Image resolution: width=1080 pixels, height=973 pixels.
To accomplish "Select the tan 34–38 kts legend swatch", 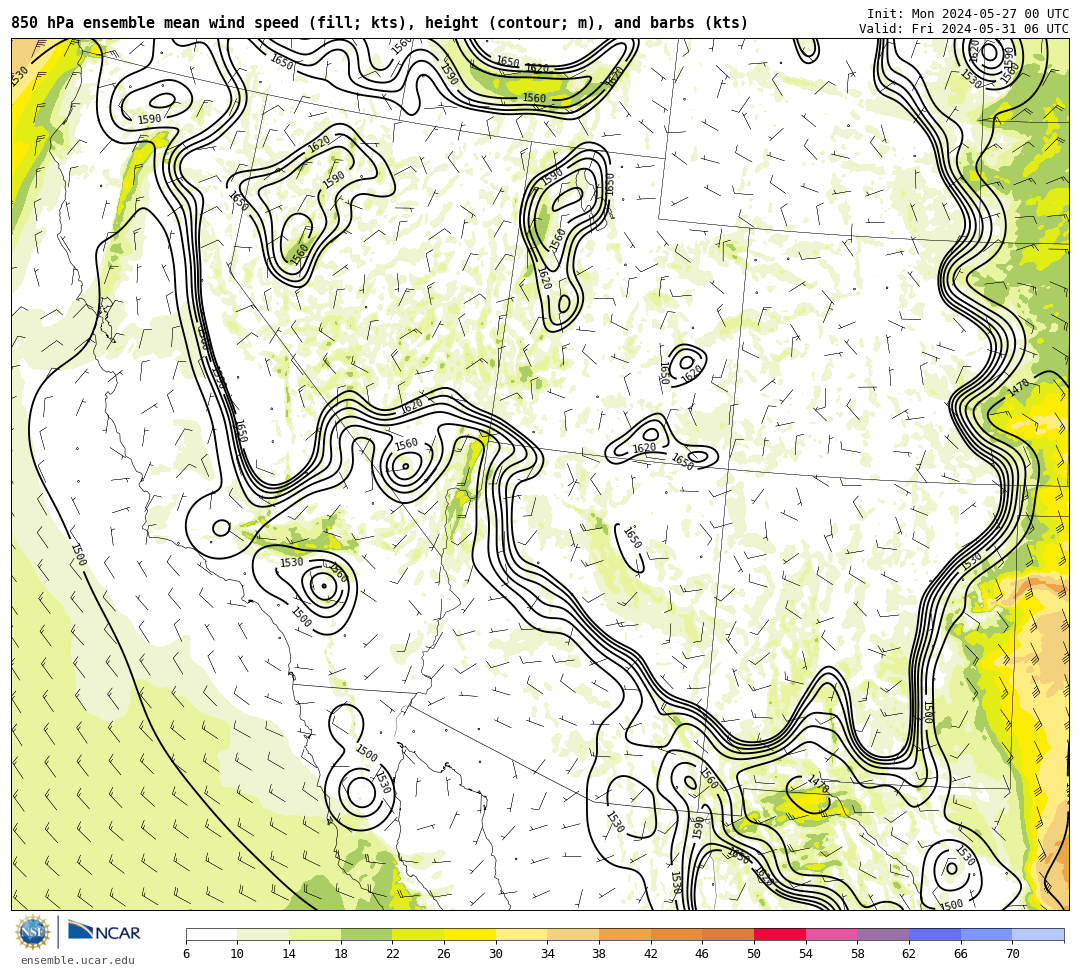I will point(573,934).
